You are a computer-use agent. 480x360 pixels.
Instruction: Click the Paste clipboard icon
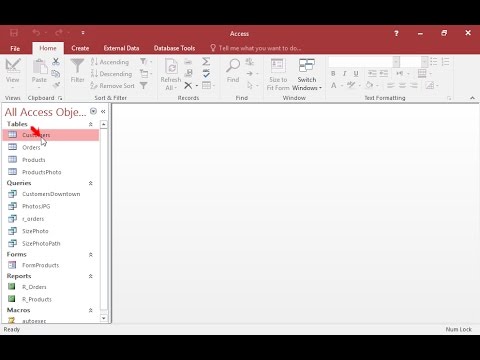click(x=39, y=67)
